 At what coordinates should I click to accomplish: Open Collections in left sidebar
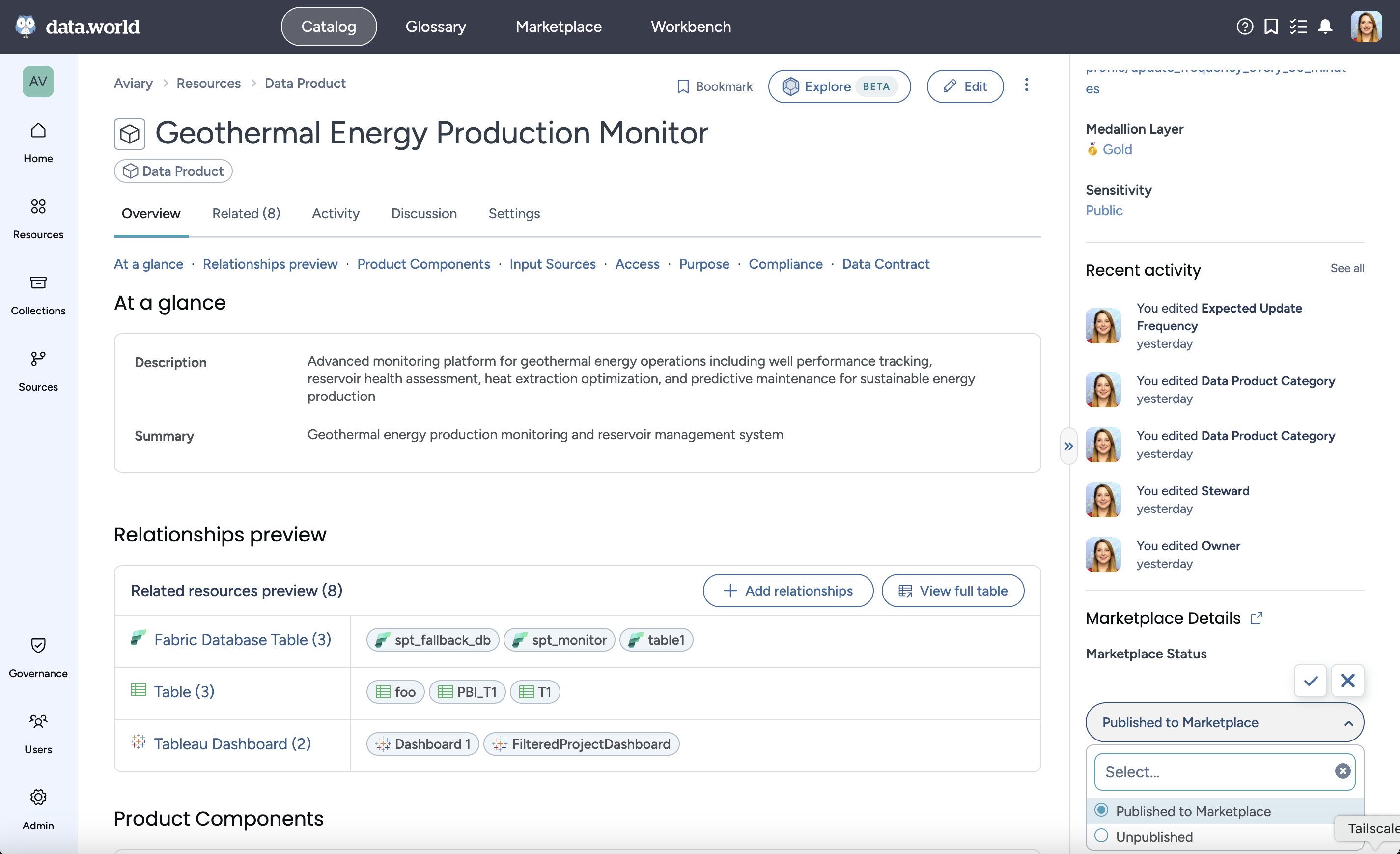38,295
